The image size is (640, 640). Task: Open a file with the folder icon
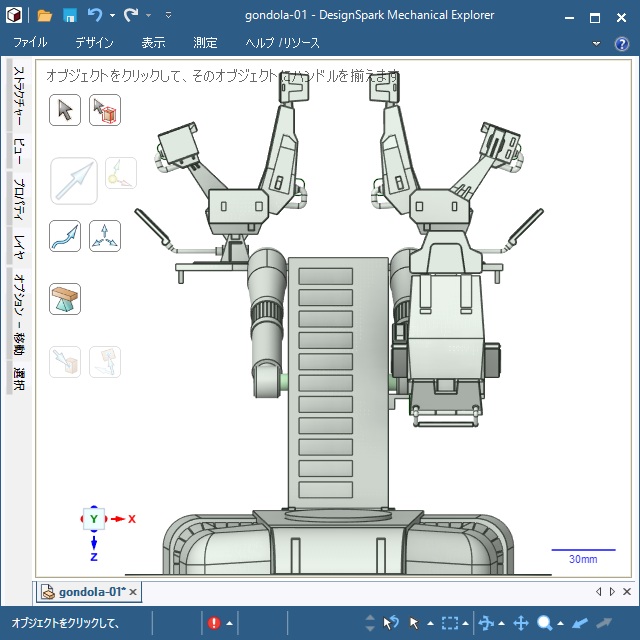coord(44,16)
